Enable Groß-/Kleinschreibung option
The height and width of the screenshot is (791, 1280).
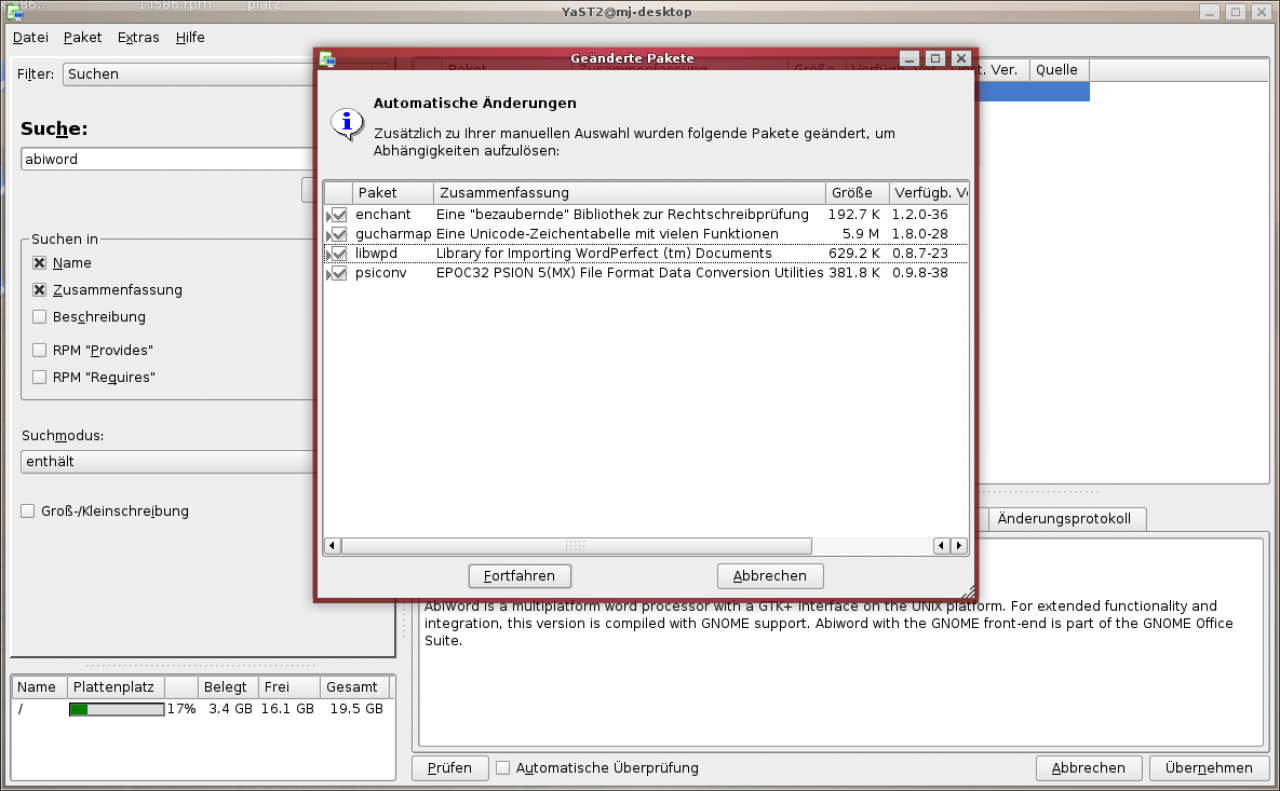pyautogui.click(x=28, y=511)
